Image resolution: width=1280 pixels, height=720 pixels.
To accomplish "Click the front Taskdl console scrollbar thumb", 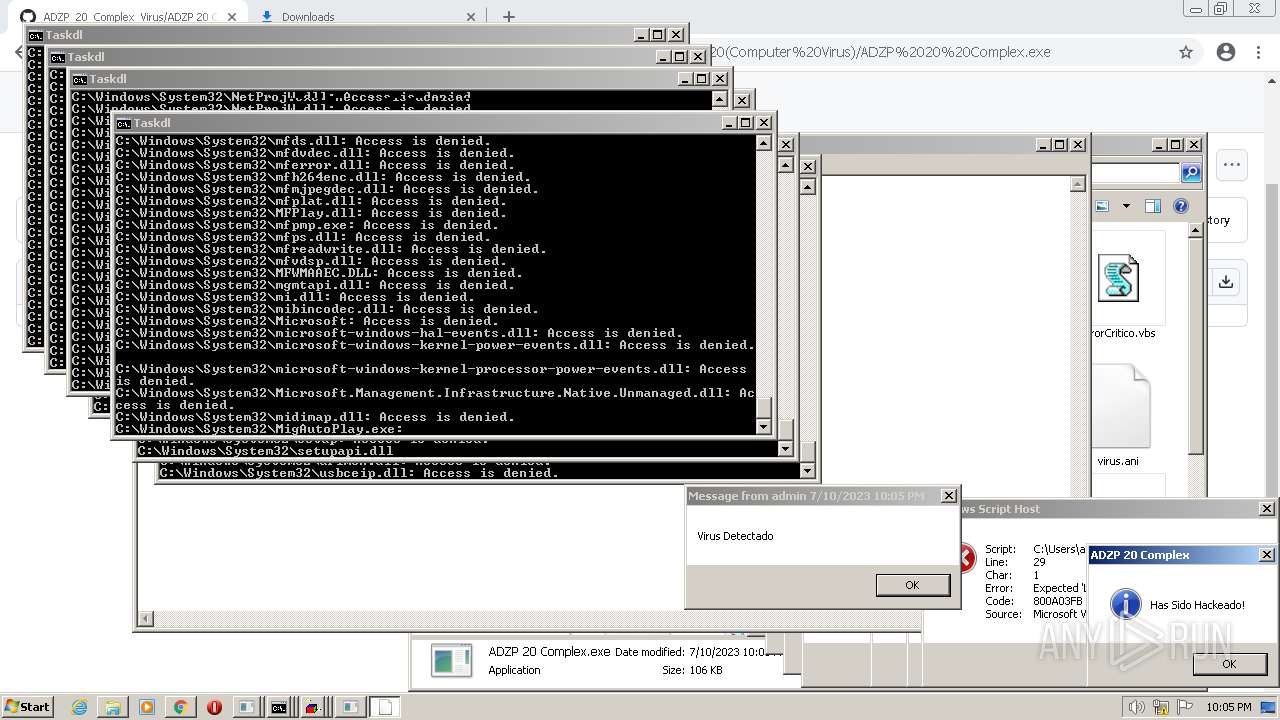I will pos(763,407).
